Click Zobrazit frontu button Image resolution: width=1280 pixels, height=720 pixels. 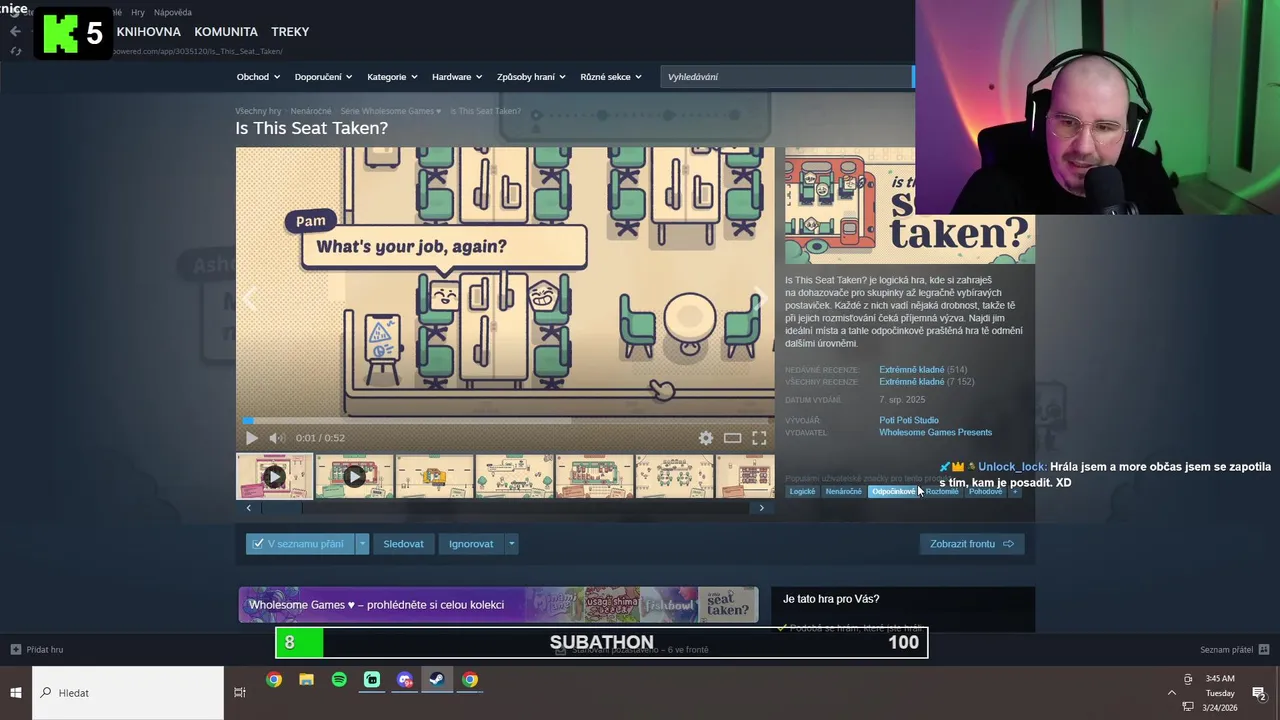click(x=971, y=544)
